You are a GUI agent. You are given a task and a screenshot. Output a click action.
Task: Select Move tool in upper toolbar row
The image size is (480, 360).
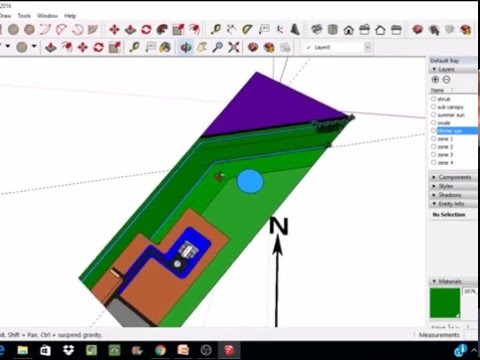point(114,30)
